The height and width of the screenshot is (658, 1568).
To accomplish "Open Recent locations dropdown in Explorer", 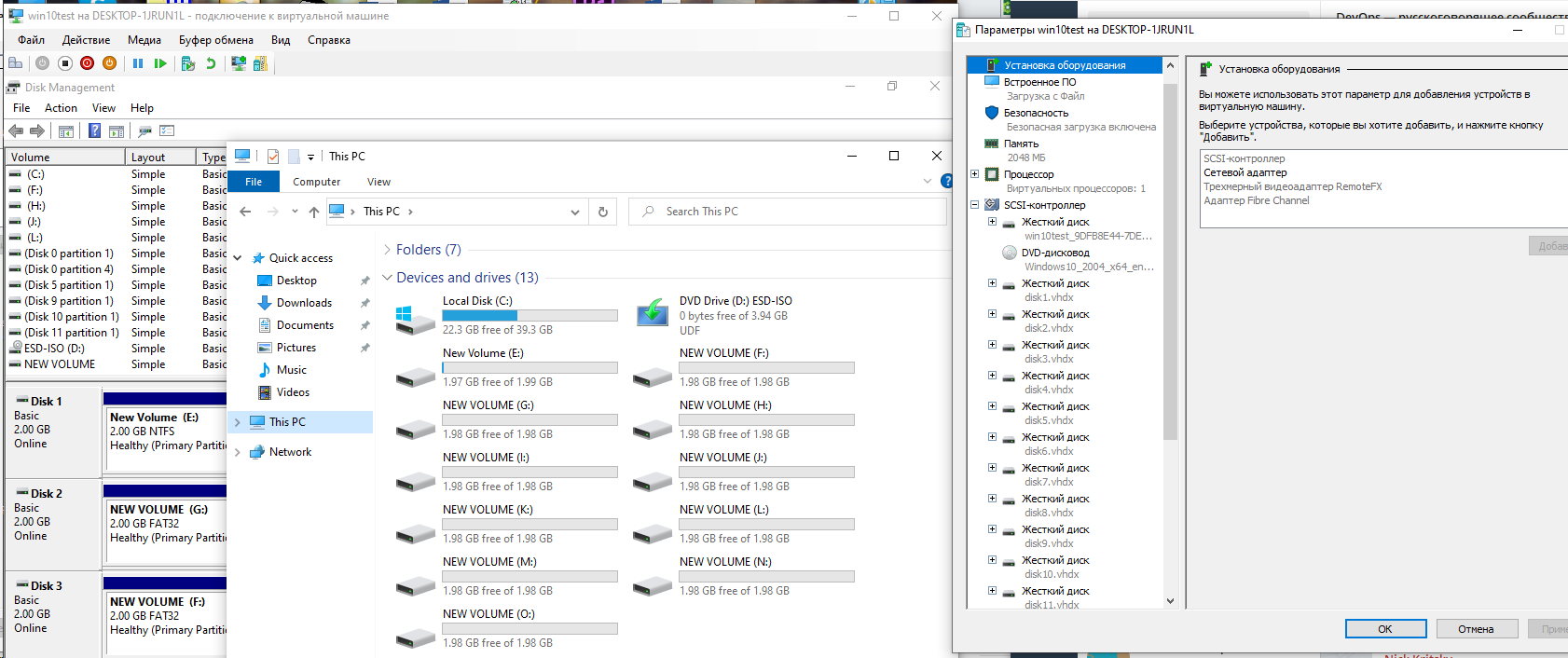I will (x=295, y=212).
